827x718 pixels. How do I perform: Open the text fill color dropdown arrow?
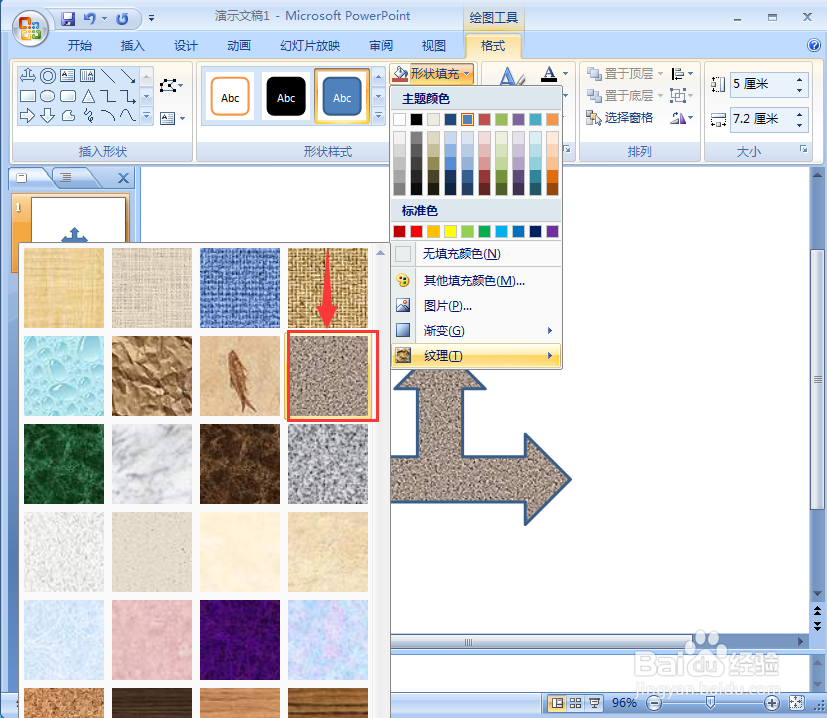(x=565, y=73)
